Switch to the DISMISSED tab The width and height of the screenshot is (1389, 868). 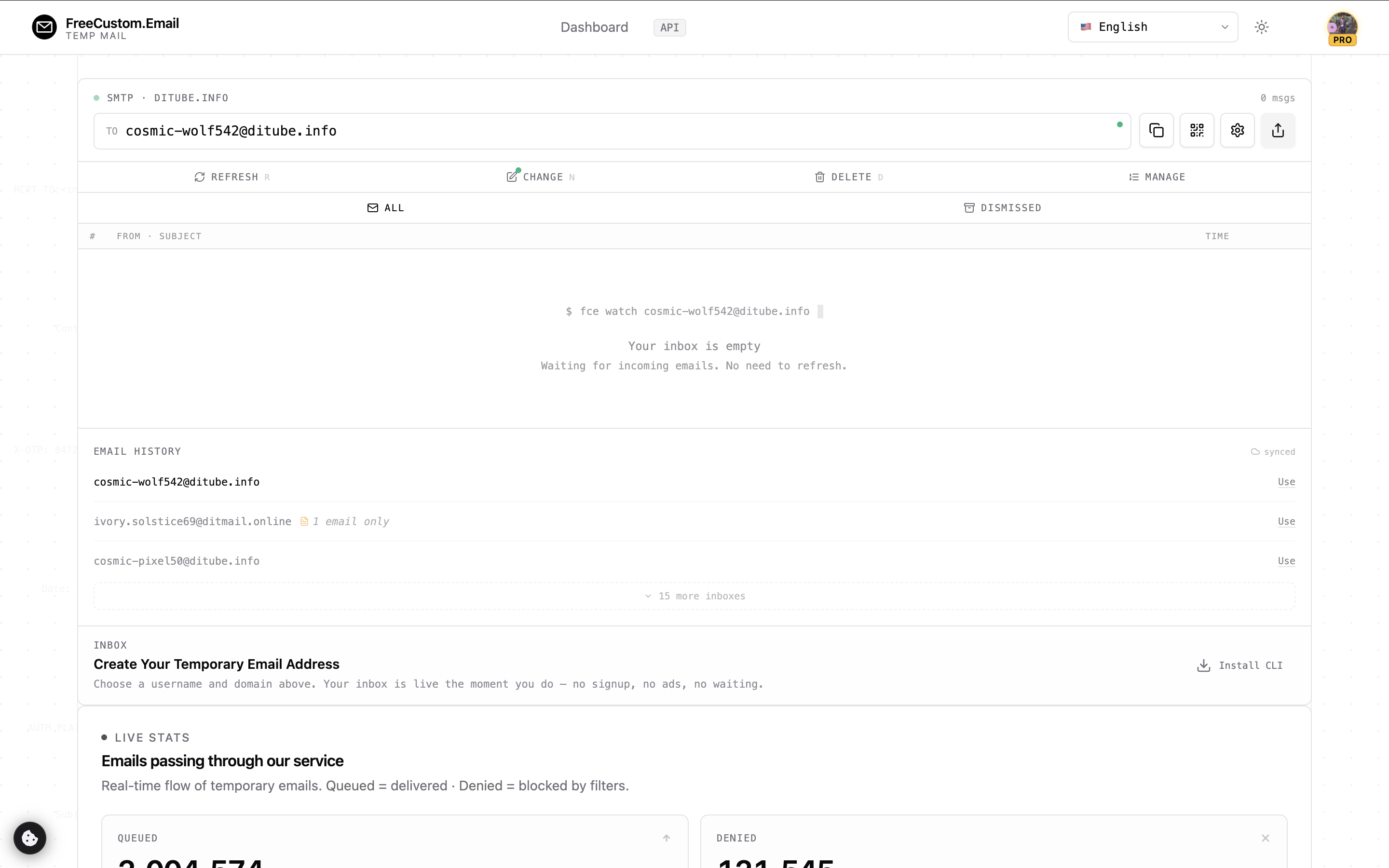[x=1002, y=208]
